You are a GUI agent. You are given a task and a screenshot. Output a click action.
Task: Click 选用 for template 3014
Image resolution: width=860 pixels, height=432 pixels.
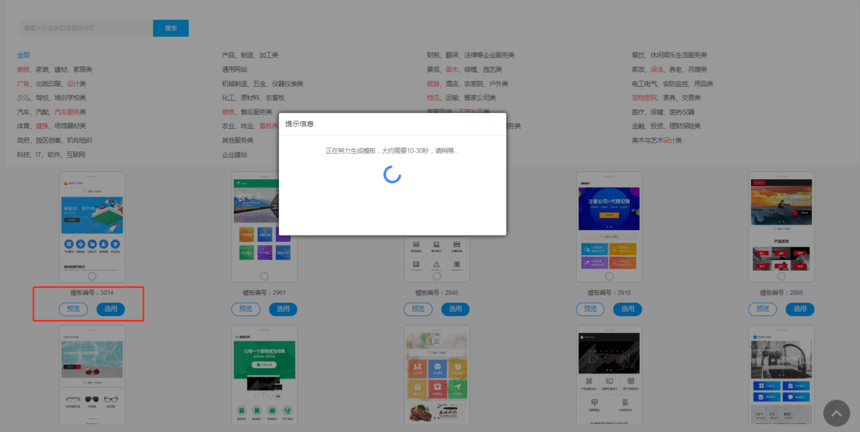(x=111, y=309)
